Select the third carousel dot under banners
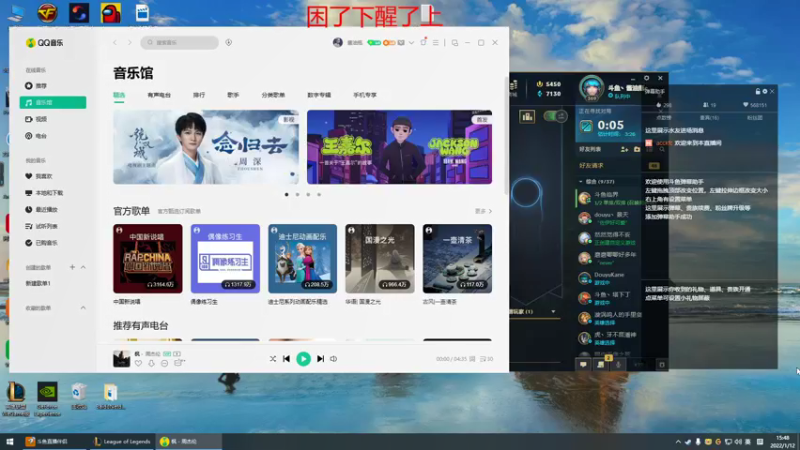The height and width of the screenshot is (450, 800). 308,194
